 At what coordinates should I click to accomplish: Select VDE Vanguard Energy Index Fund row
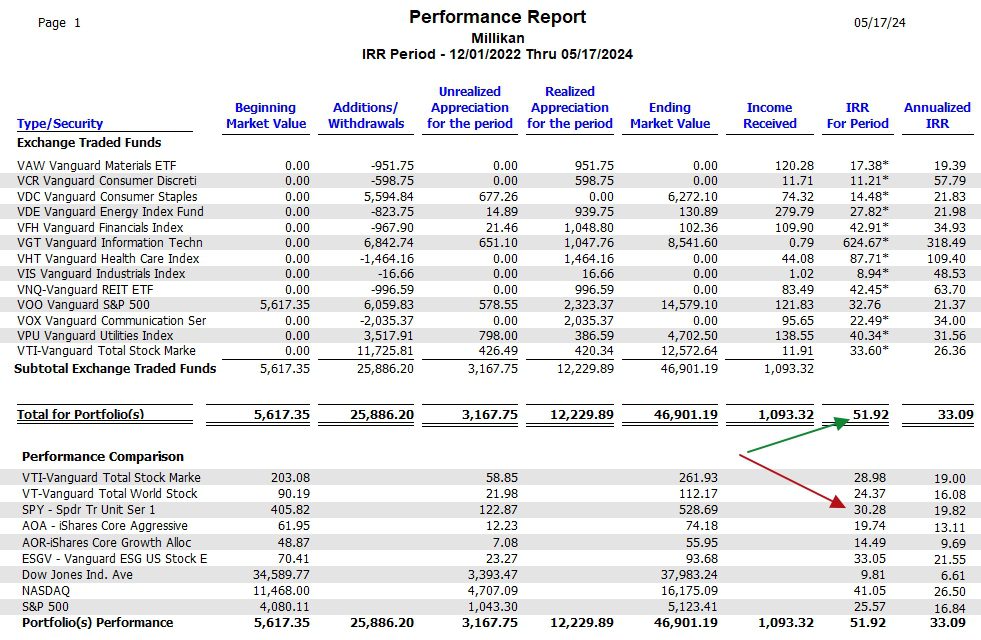pyautogui.click(x=490, y=211)
